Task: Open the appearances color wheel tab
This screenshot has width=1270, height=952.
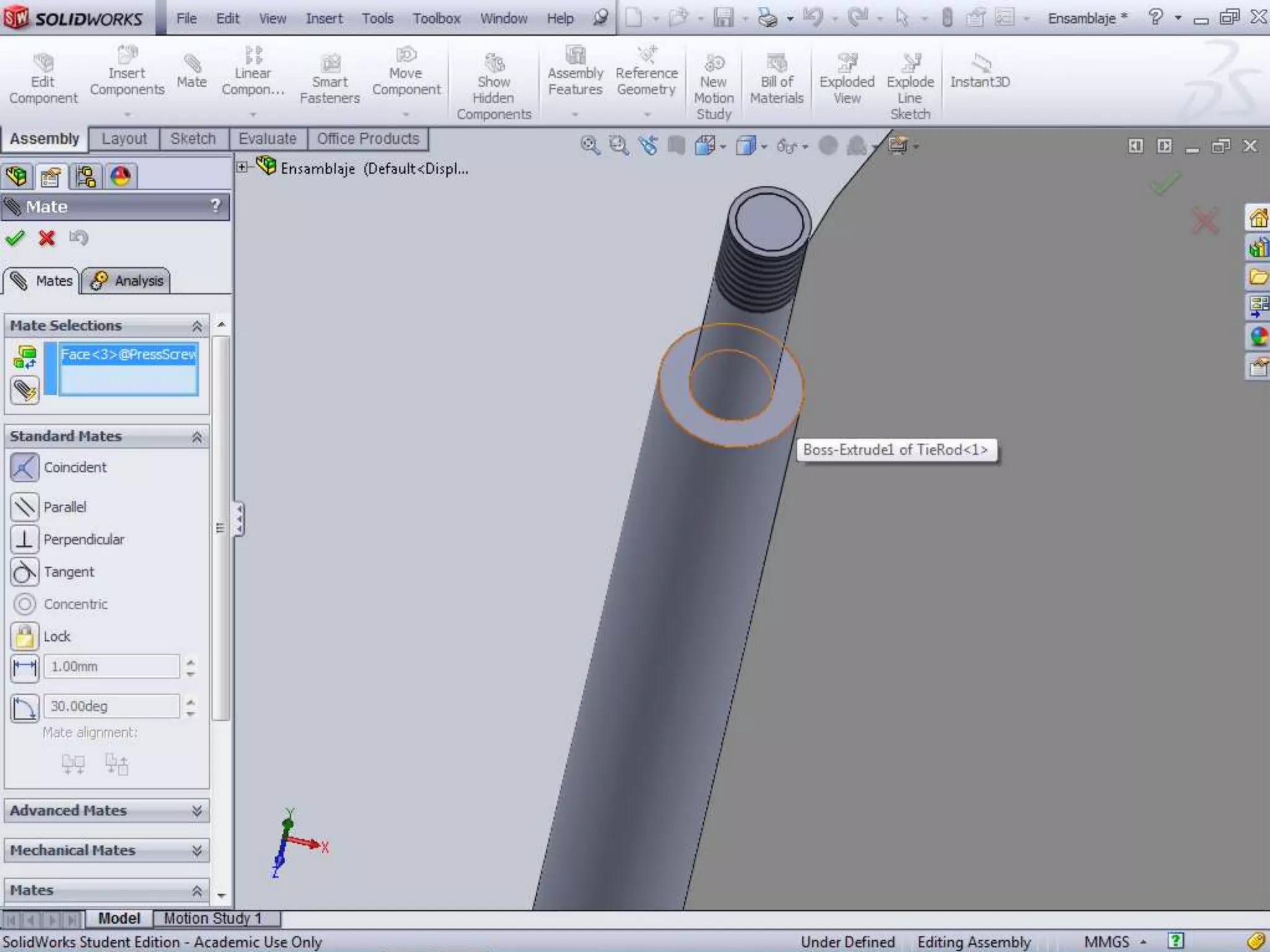Action: point(120,177)
